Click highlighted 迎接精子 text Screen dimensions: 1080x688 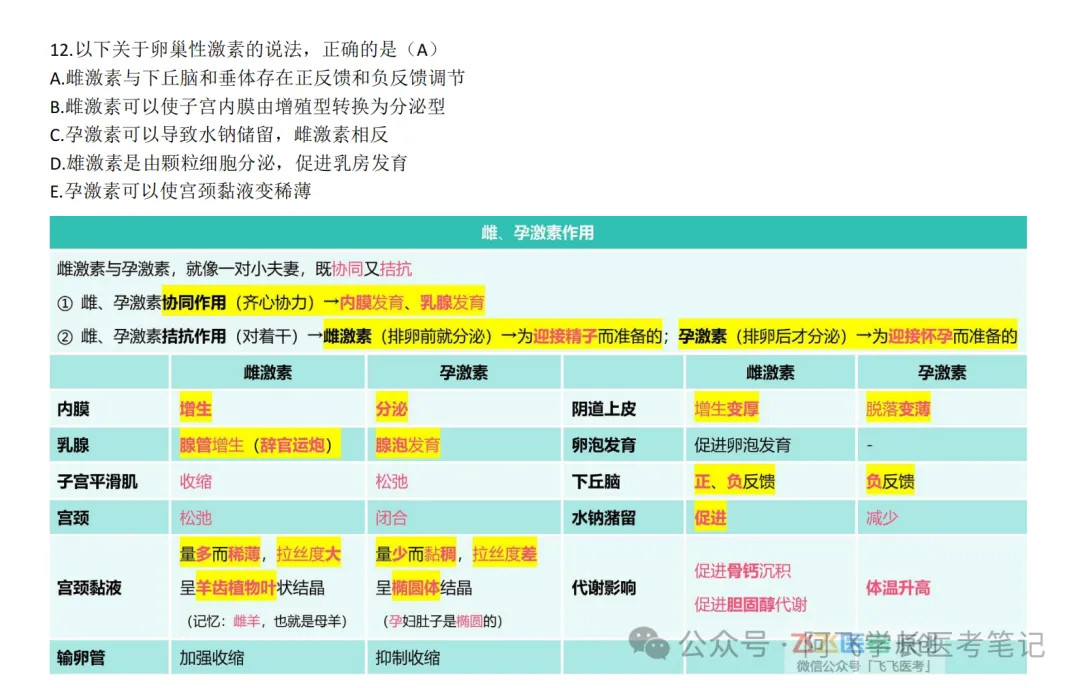(x=565, y=336)
